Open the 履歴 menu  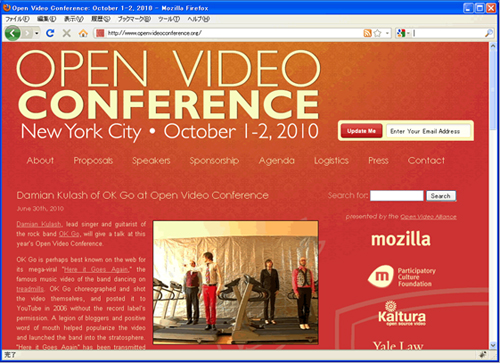click(x=101, y=19)
